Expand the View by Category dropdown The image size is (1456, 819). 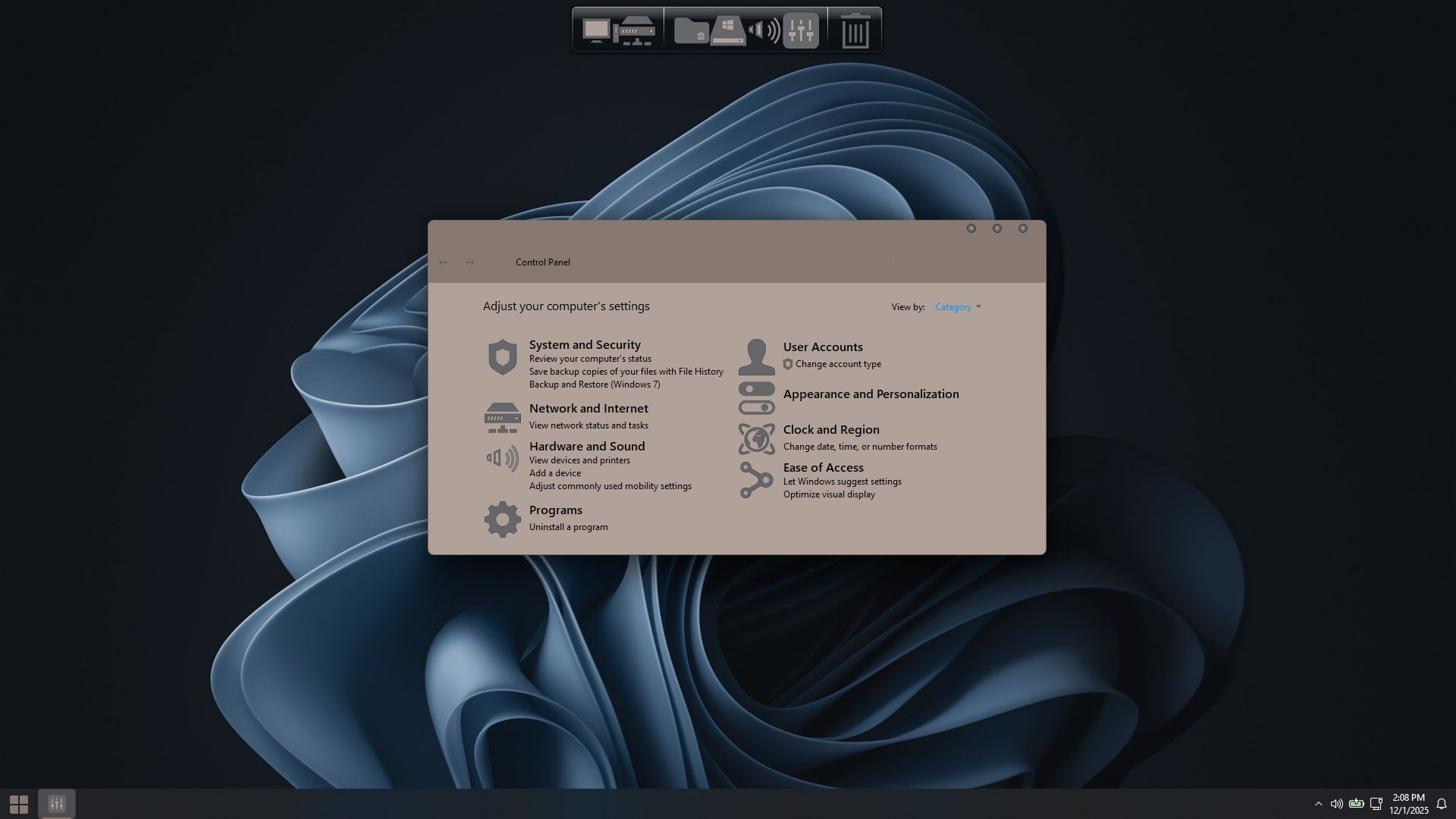pyautogui.click(x=958, y=307)
